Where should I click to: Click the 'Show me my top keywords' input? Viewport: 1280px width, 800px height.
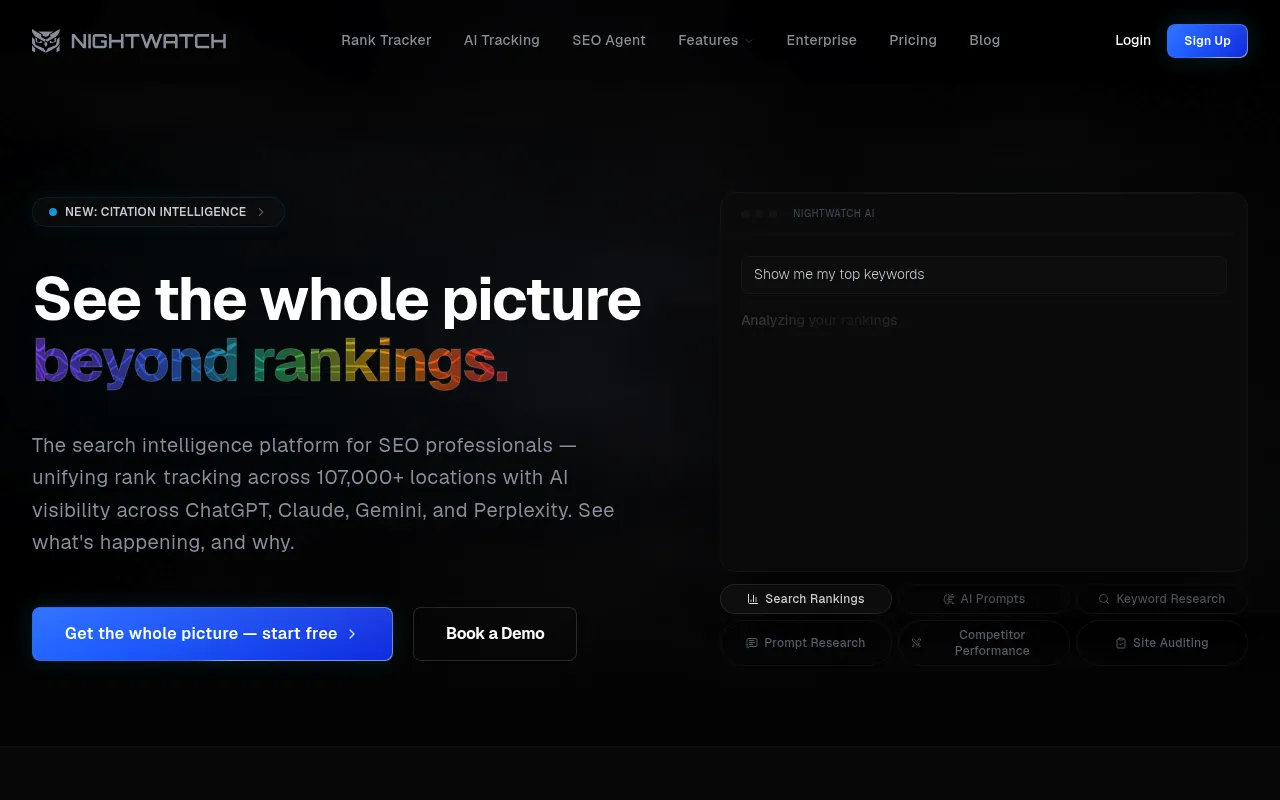(984, 275)
